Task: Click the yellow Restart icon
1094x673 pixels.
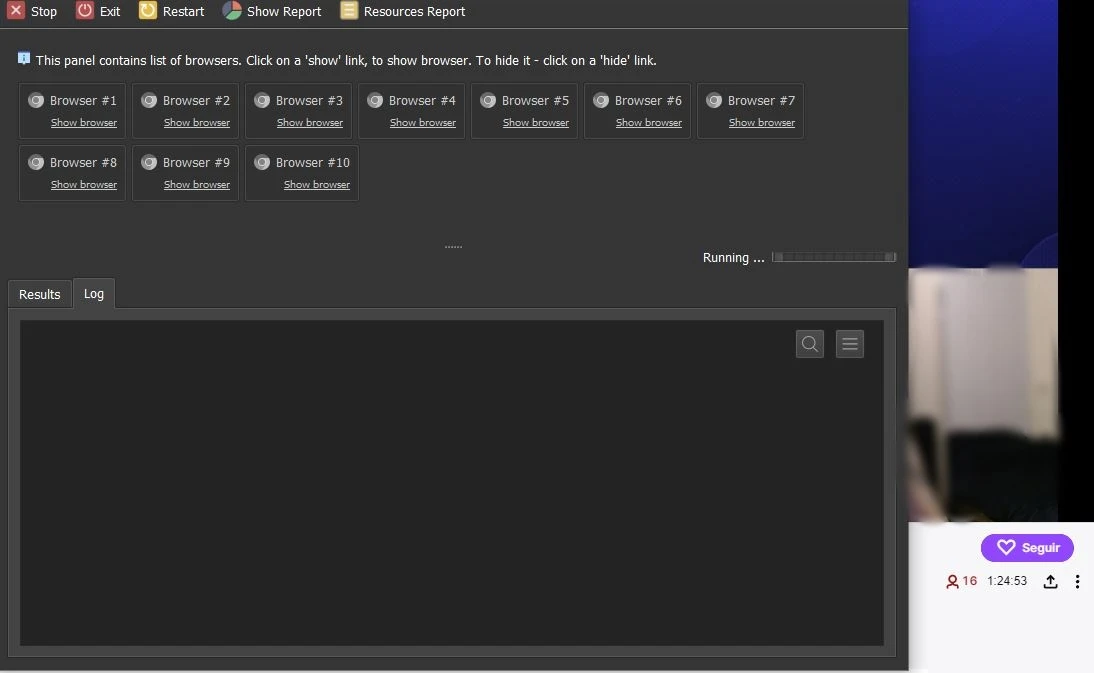Action: tap(148, 11)
